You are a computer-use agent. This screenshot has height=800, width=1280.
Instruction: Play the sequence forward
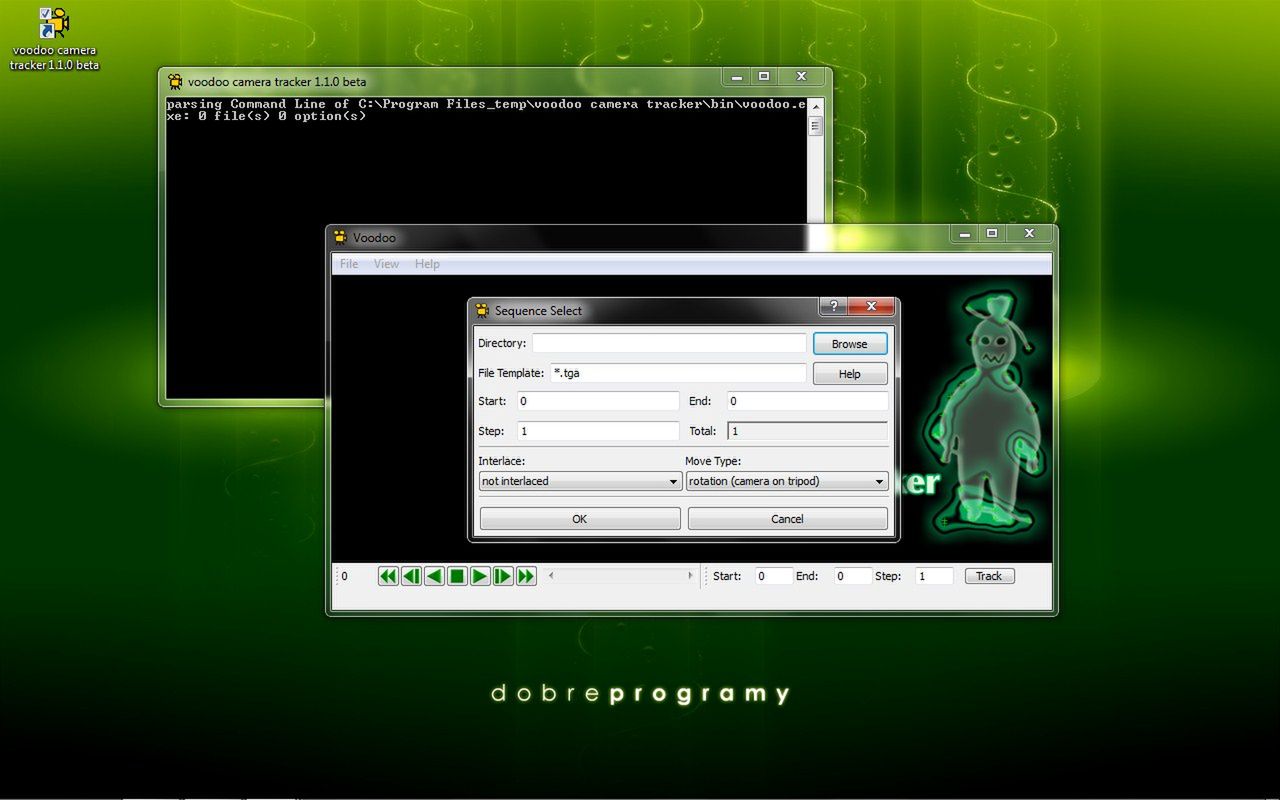(480, 576)
